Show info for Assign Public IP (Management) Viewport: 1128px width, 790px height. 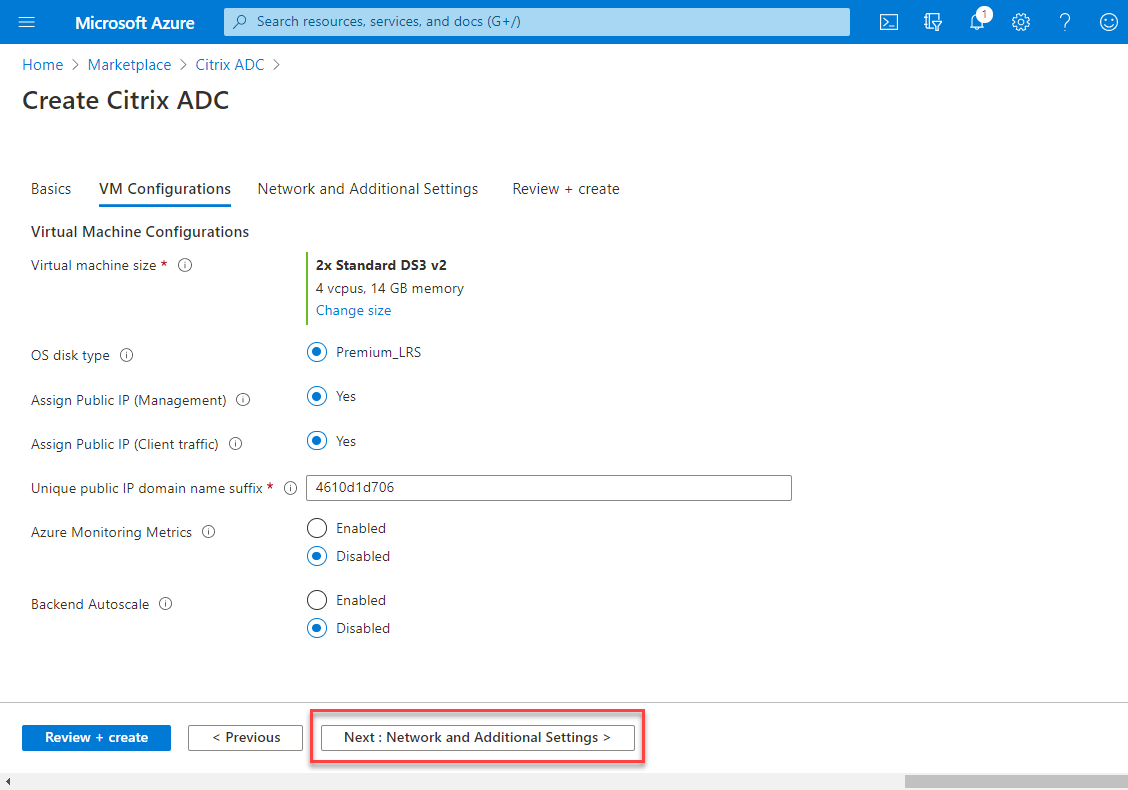coord(243,400)
